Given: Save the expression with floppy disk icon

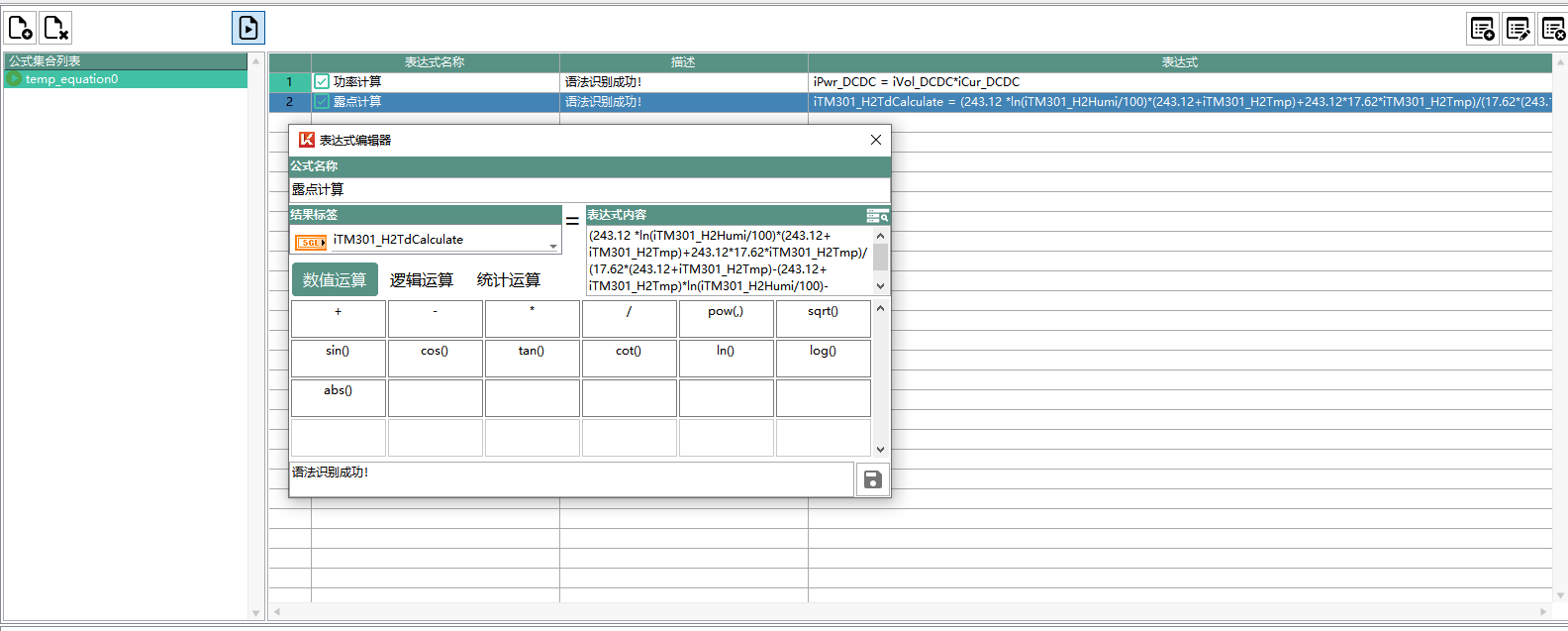Looking at the screenshot, I should point(872,479).
